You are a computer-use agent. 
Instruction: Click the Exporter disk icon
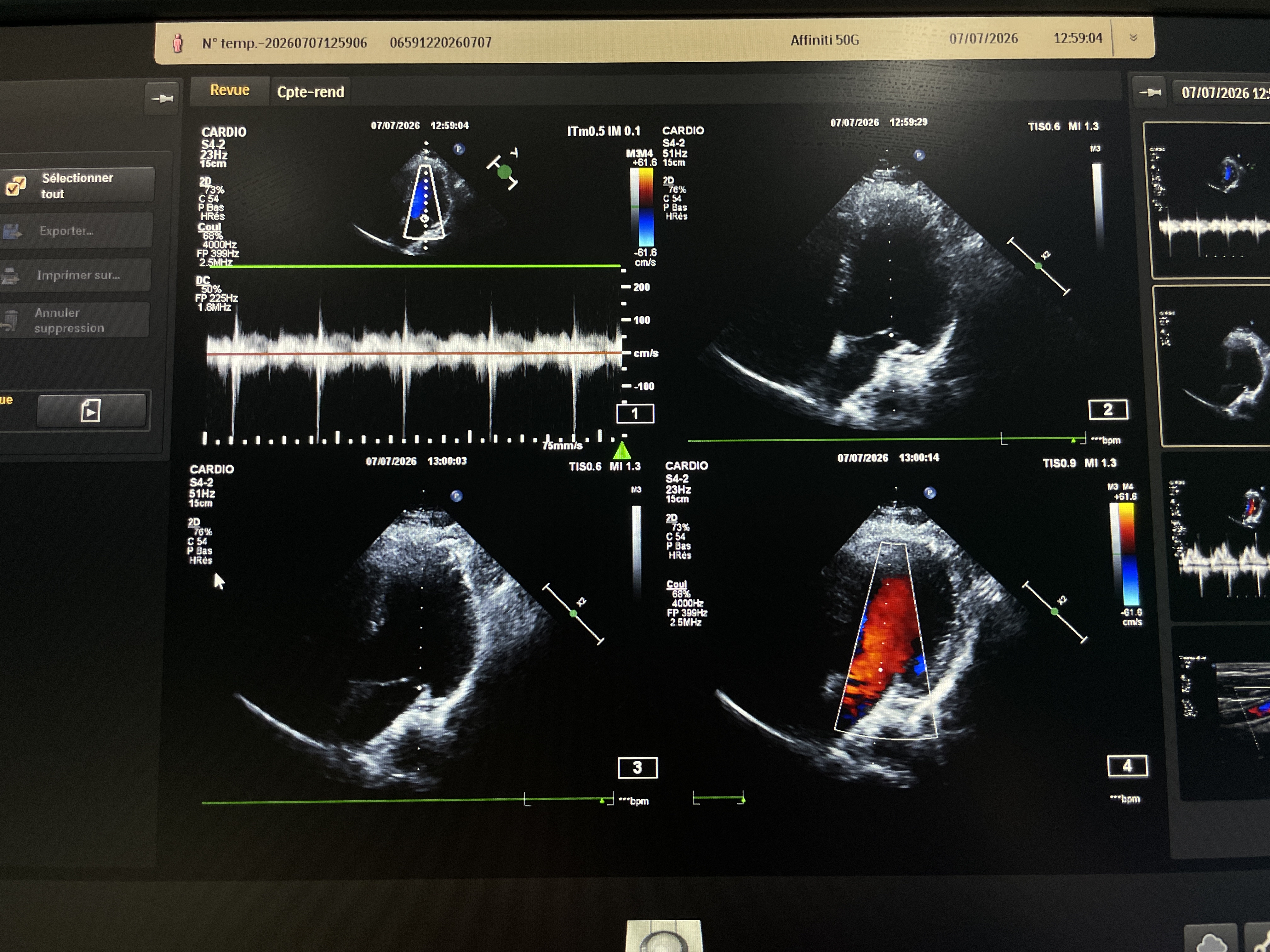[11, 231]
